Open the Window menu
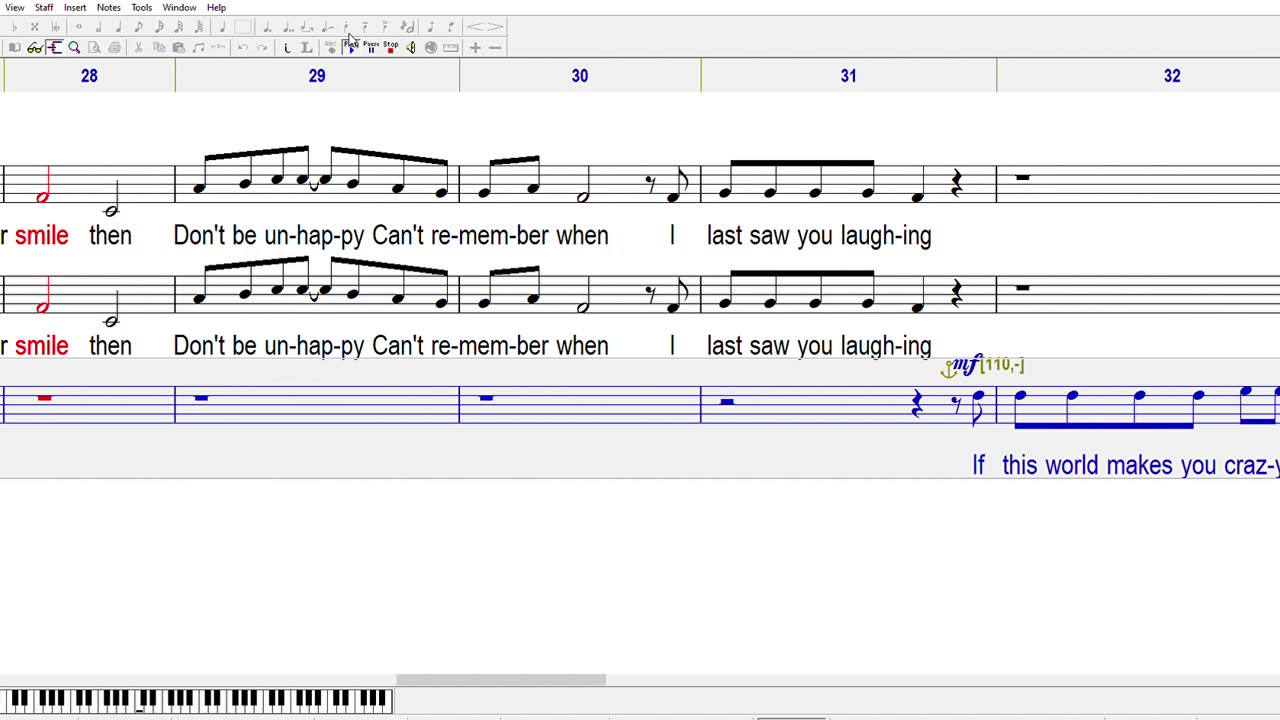 179,7
